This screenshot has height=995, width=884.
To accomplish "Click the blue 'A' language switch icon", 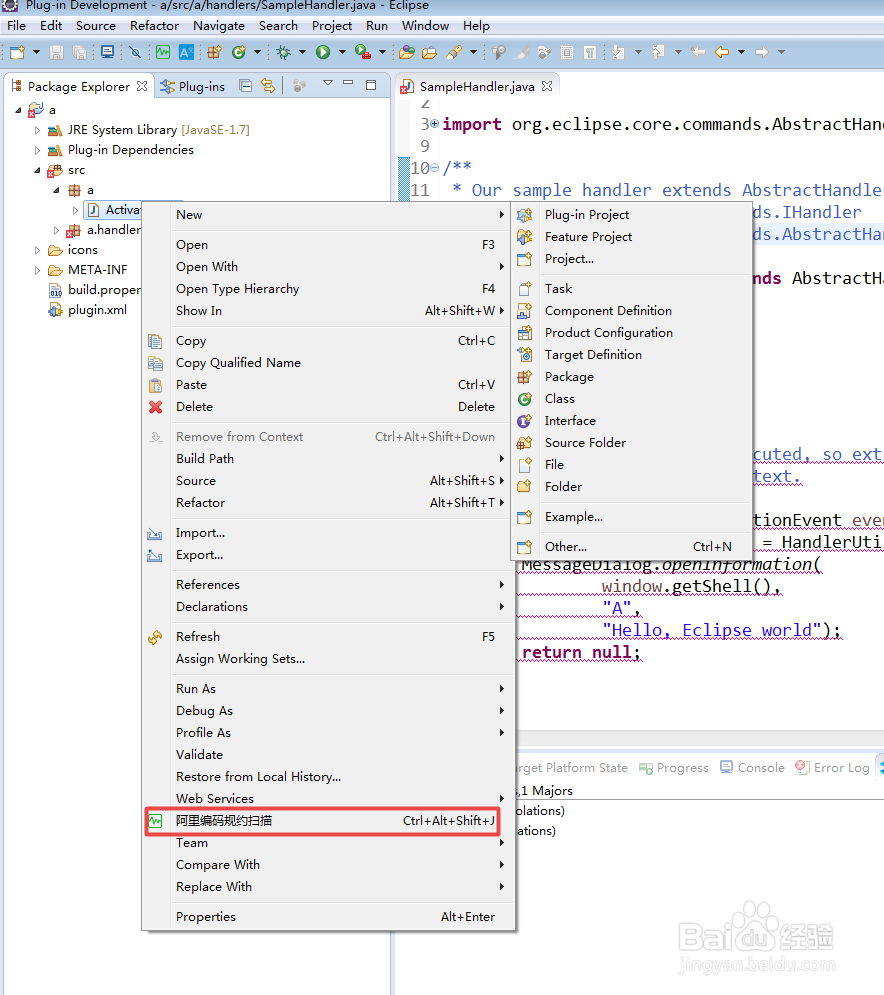I will click(x=186, y=52).
